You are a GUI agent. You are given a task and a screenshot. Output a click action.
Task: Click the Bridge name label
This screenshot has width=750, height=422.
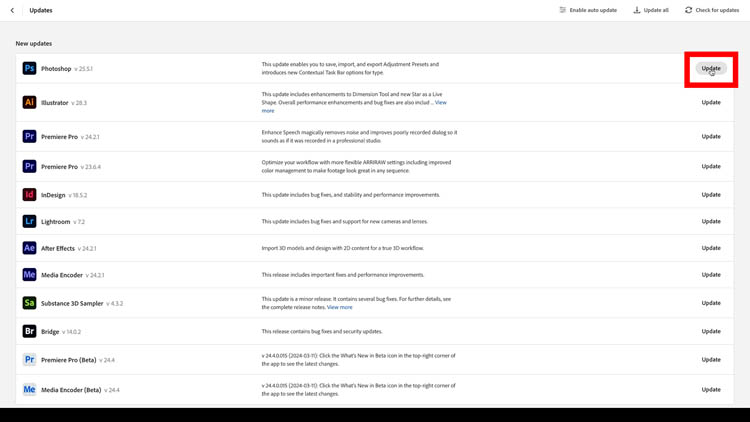pos(50,332)
